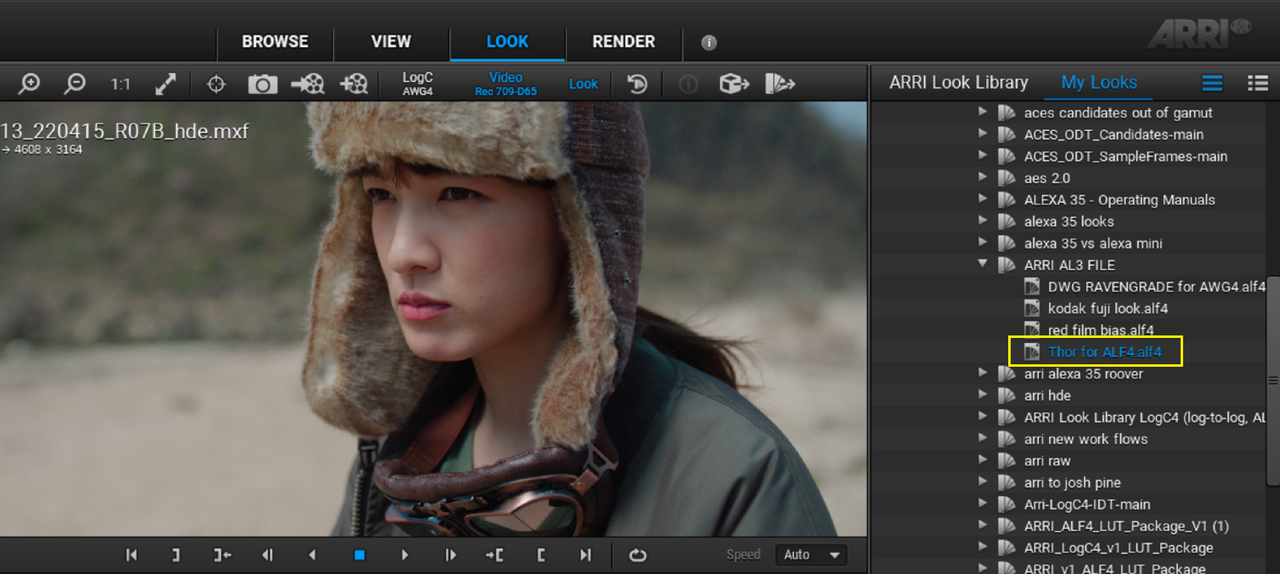Switch the look library to detailed list view

tap(1258, 83)
